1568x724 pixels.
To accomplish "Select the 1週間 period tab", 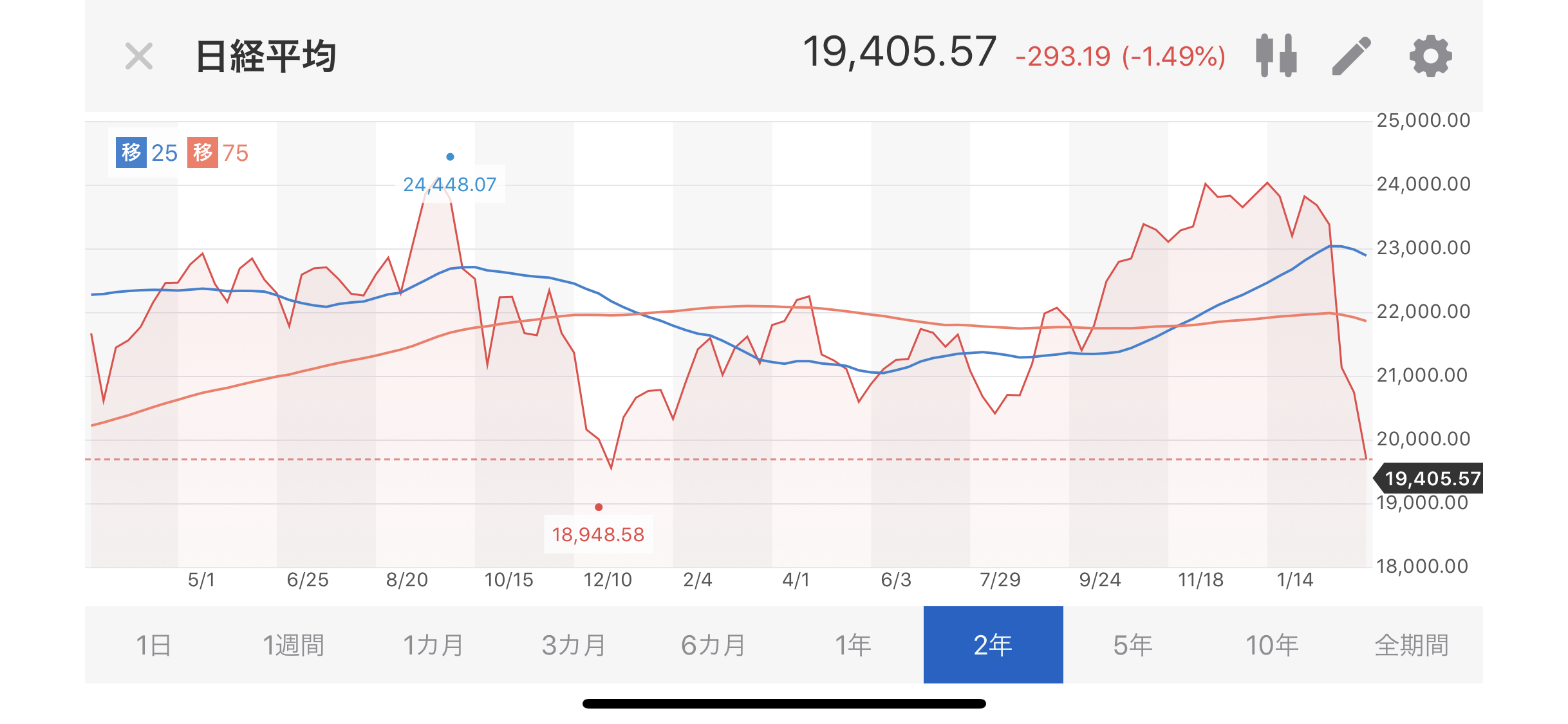I will click(294, 645).
